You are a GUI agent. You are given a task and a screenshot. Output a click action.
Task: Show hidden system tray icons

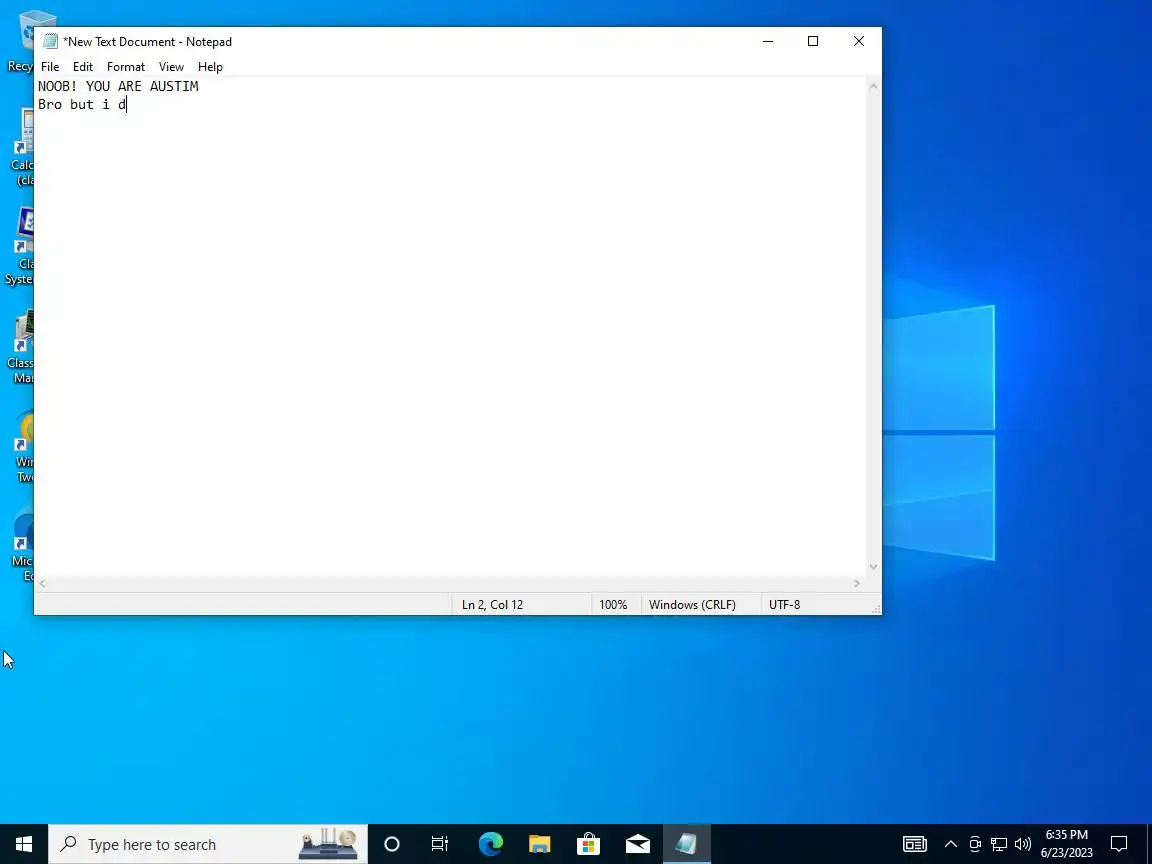pos(951,844)
